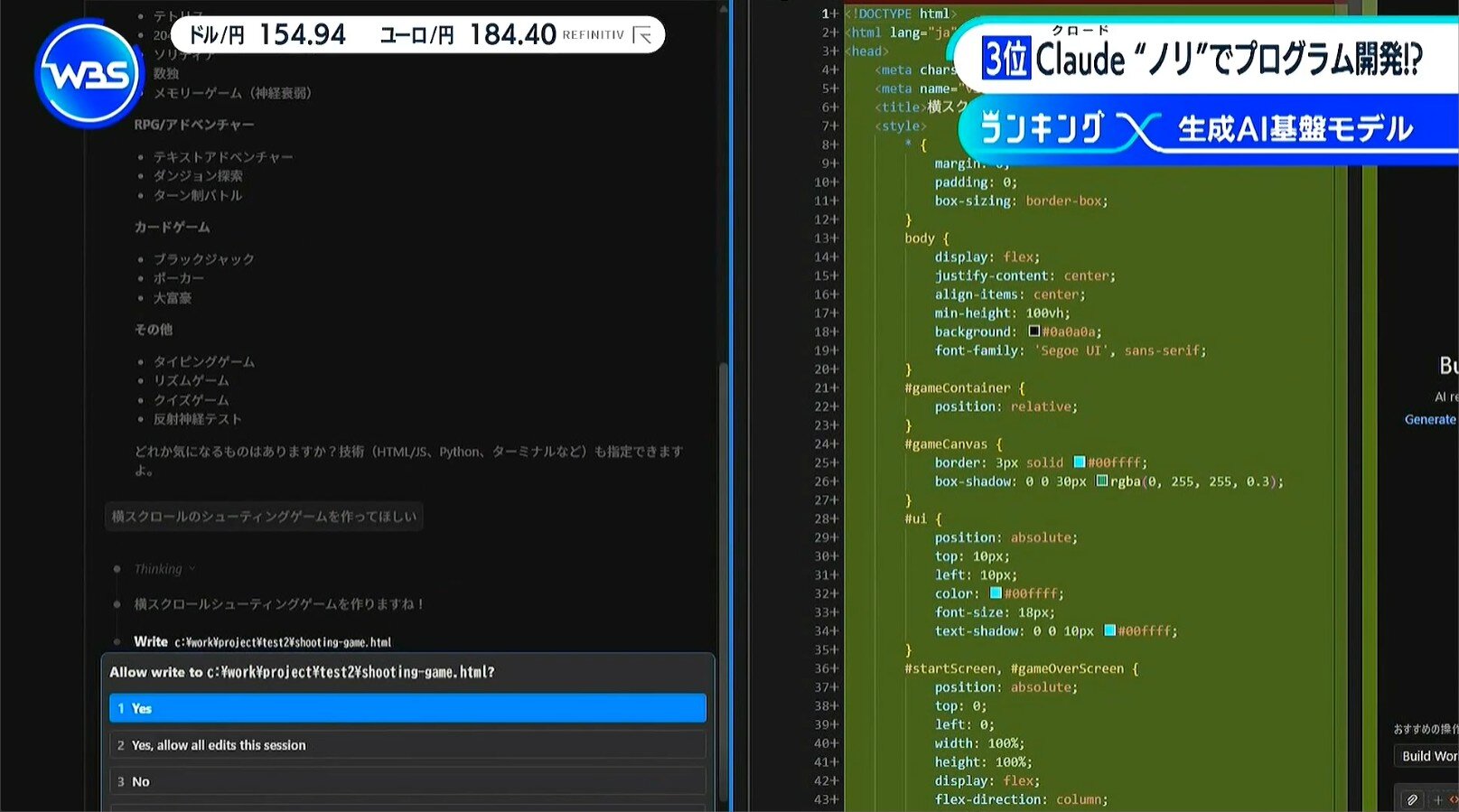The height and width of the screenshot is (812, 1459).
Task: Click the "カードゲーム" heading
Action: point(172,227)
